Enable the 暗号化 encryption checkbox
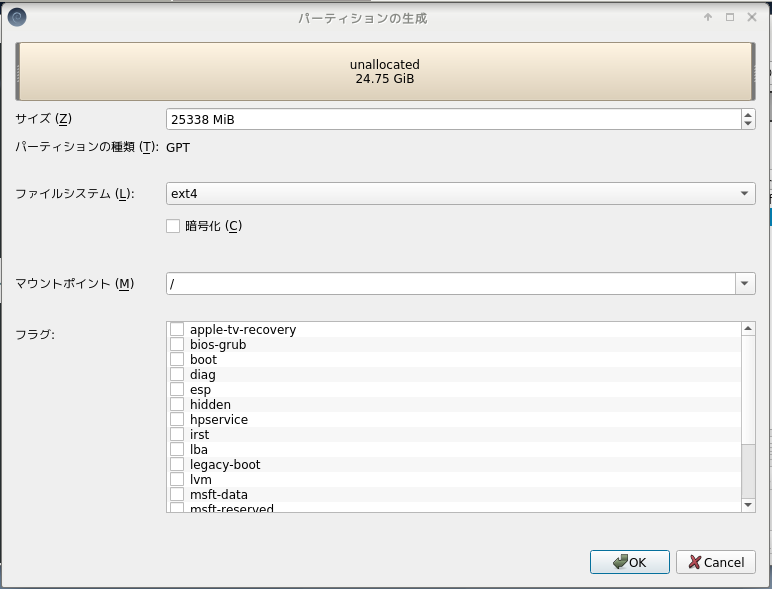Viewport: 772px width, 589px height. (x=173, y=226)
